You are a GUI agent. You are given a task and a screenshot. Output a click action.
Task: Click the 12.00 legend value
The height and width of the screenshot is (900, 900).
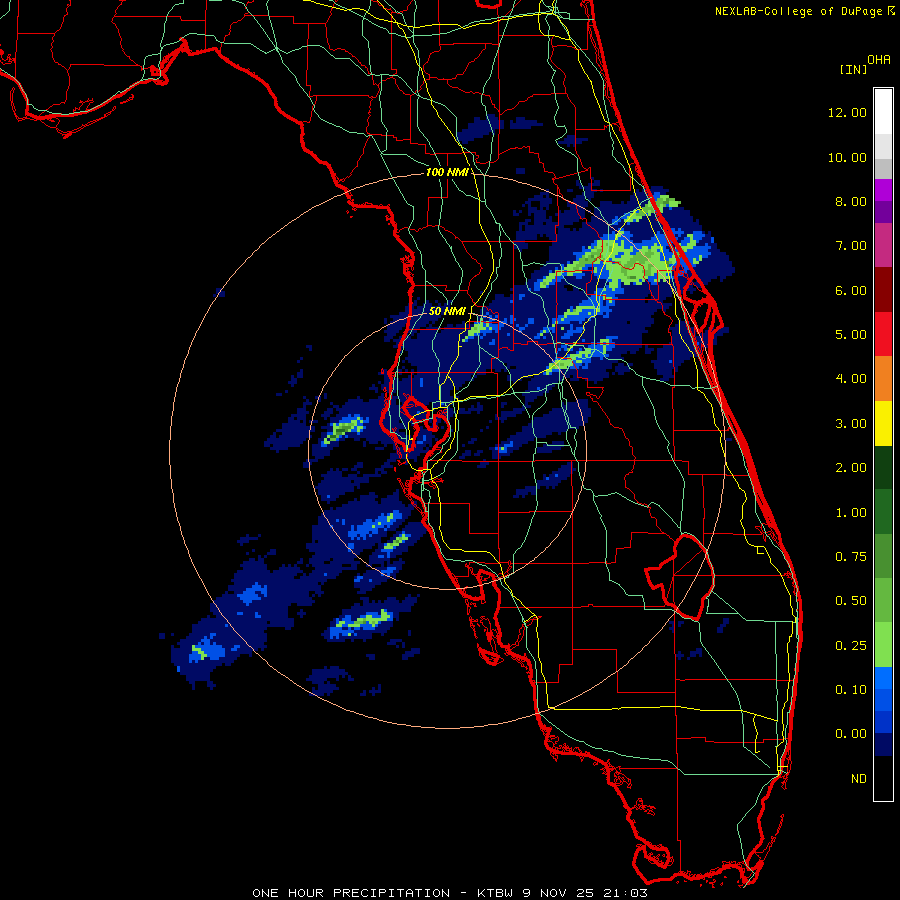(x=847, y=112)
